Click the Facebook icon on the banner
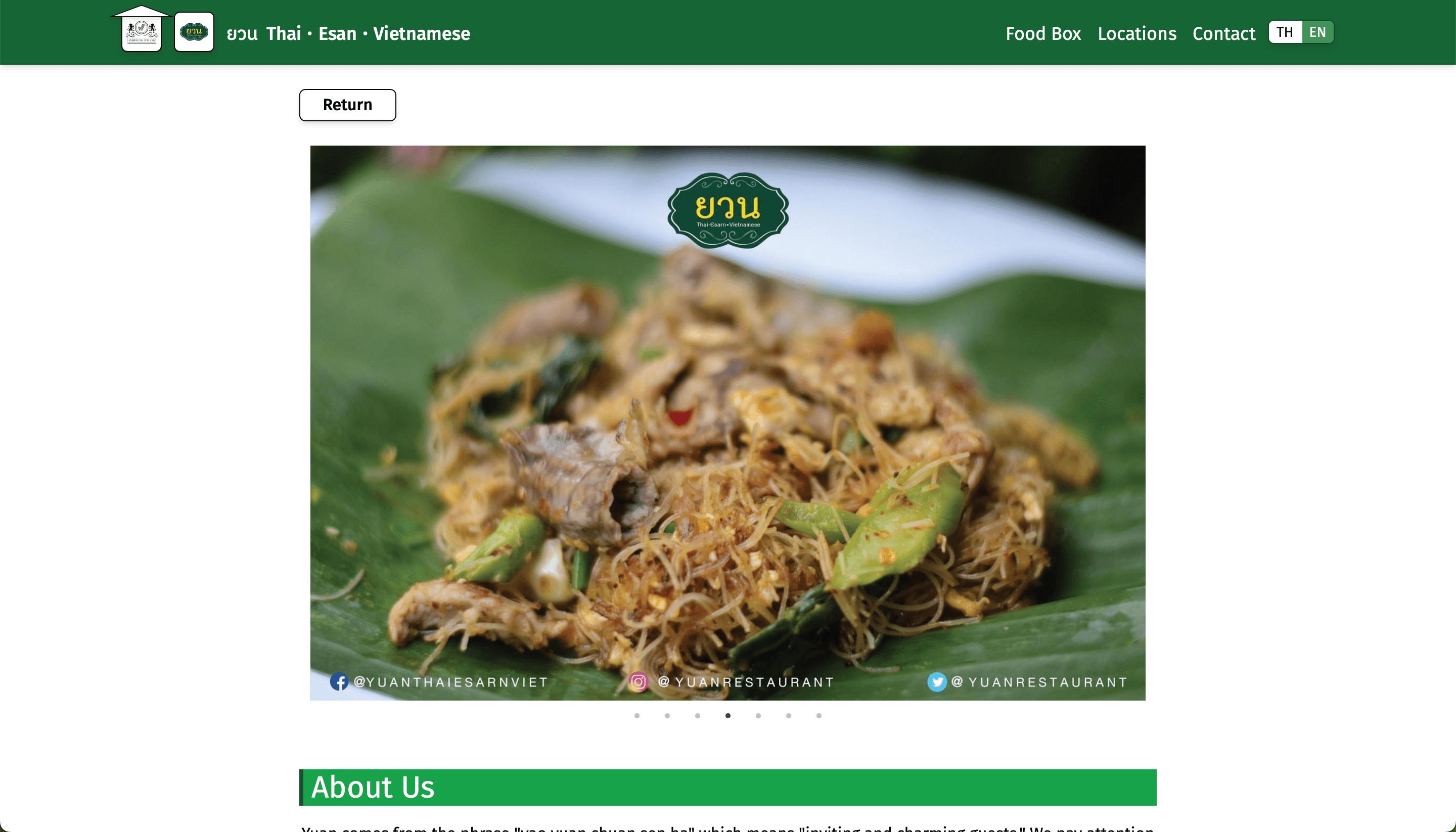This screenshot has width=1456, height=832. 339,682
